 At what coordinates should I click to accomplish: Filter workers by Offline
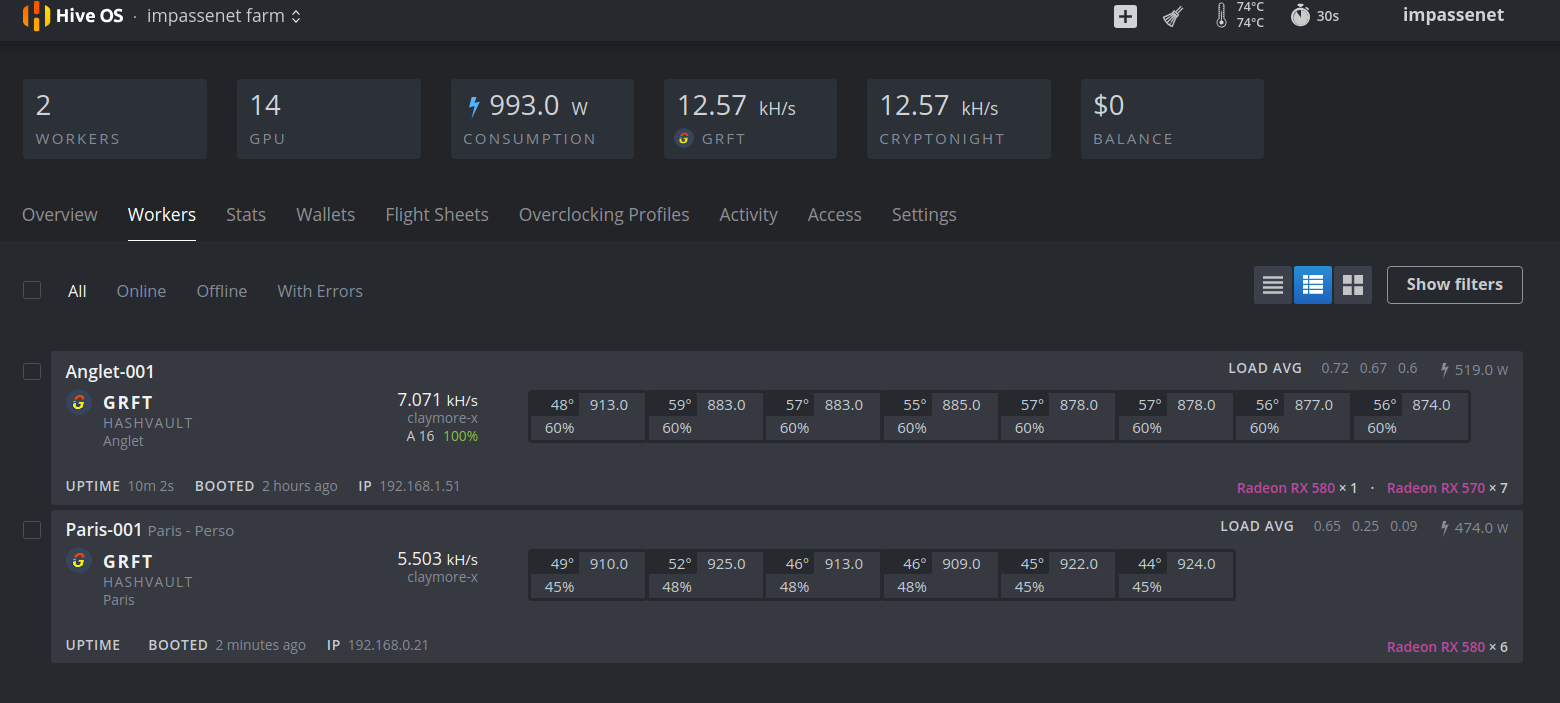pyautogui.click(x=222, y=291)
